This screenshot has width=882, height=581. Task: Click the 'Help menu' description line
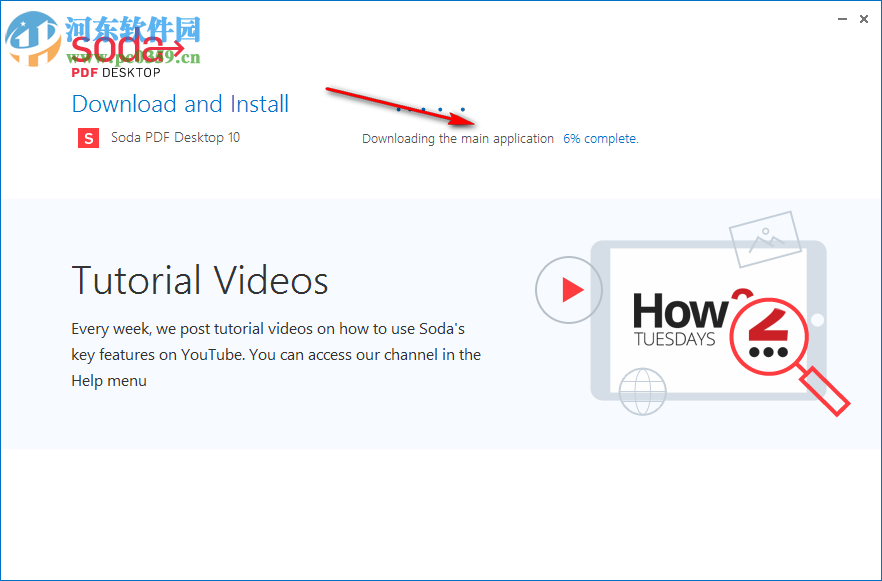click(x=109, y=381)
